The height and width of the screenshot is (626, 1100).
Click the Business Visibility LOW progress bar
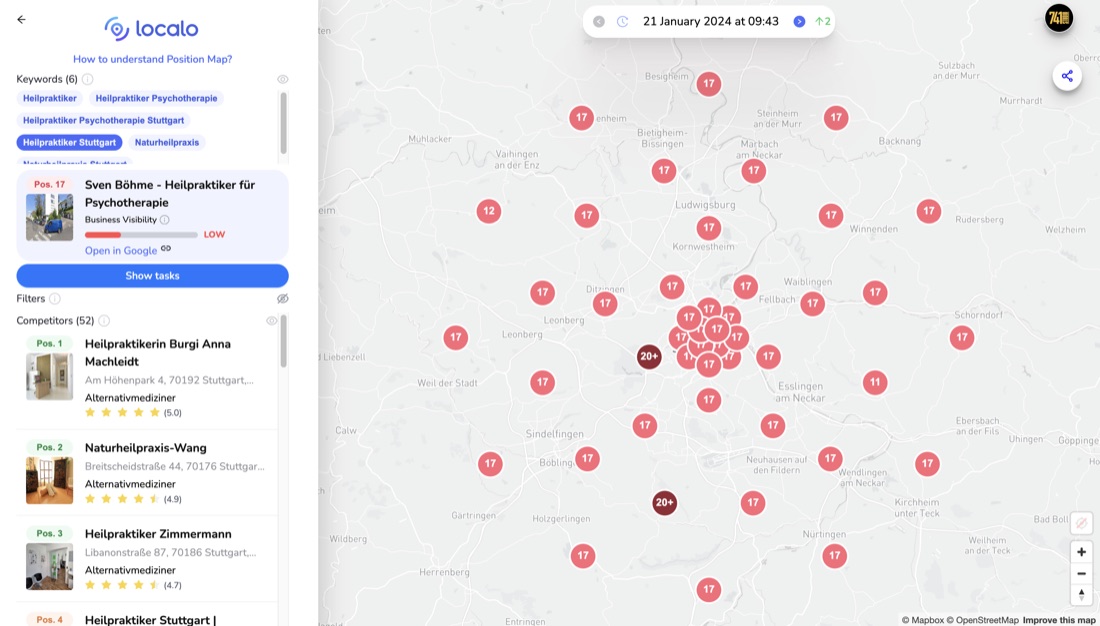(x=141, y=234)
